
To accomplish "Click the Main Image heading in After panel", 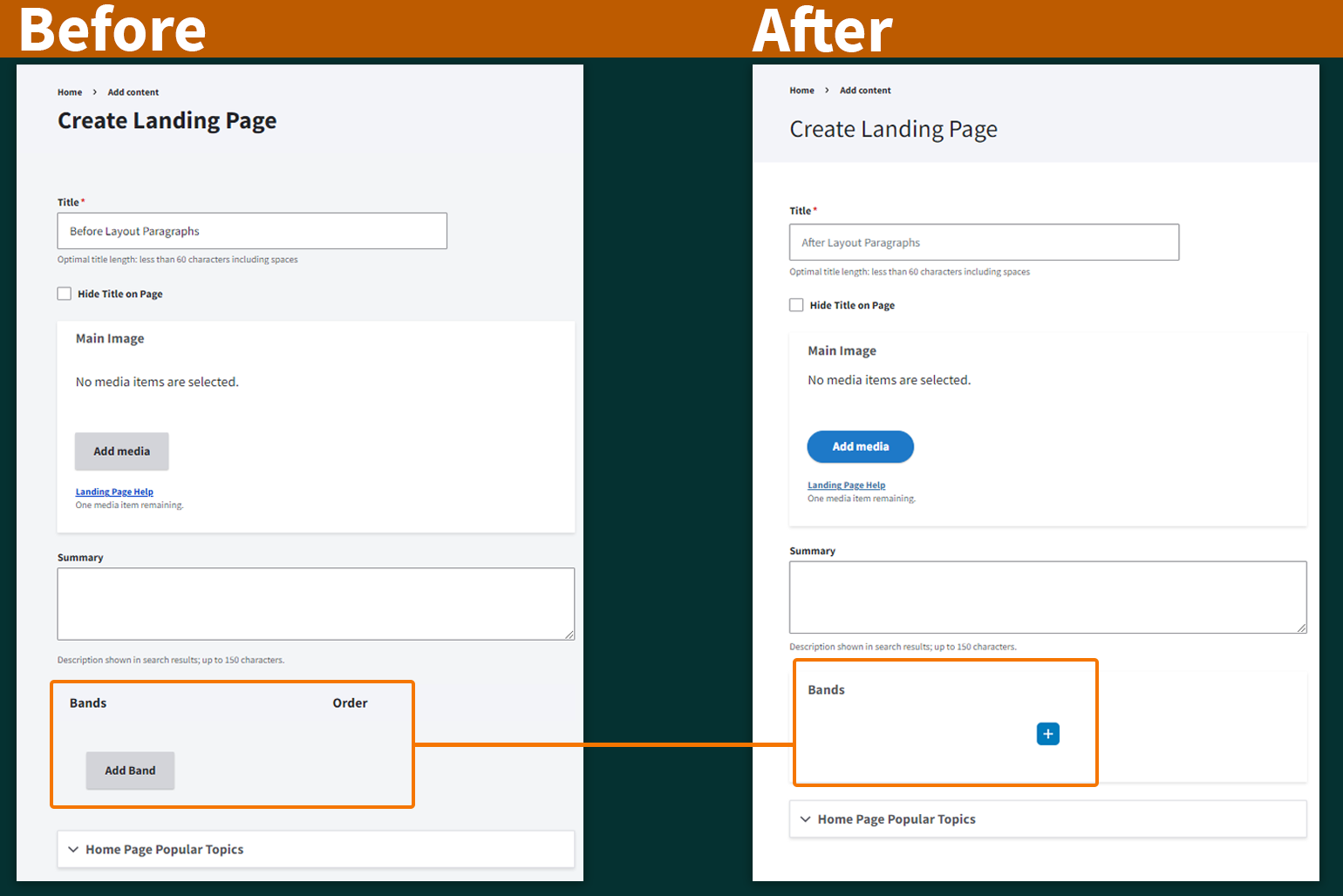I will 842,351.
